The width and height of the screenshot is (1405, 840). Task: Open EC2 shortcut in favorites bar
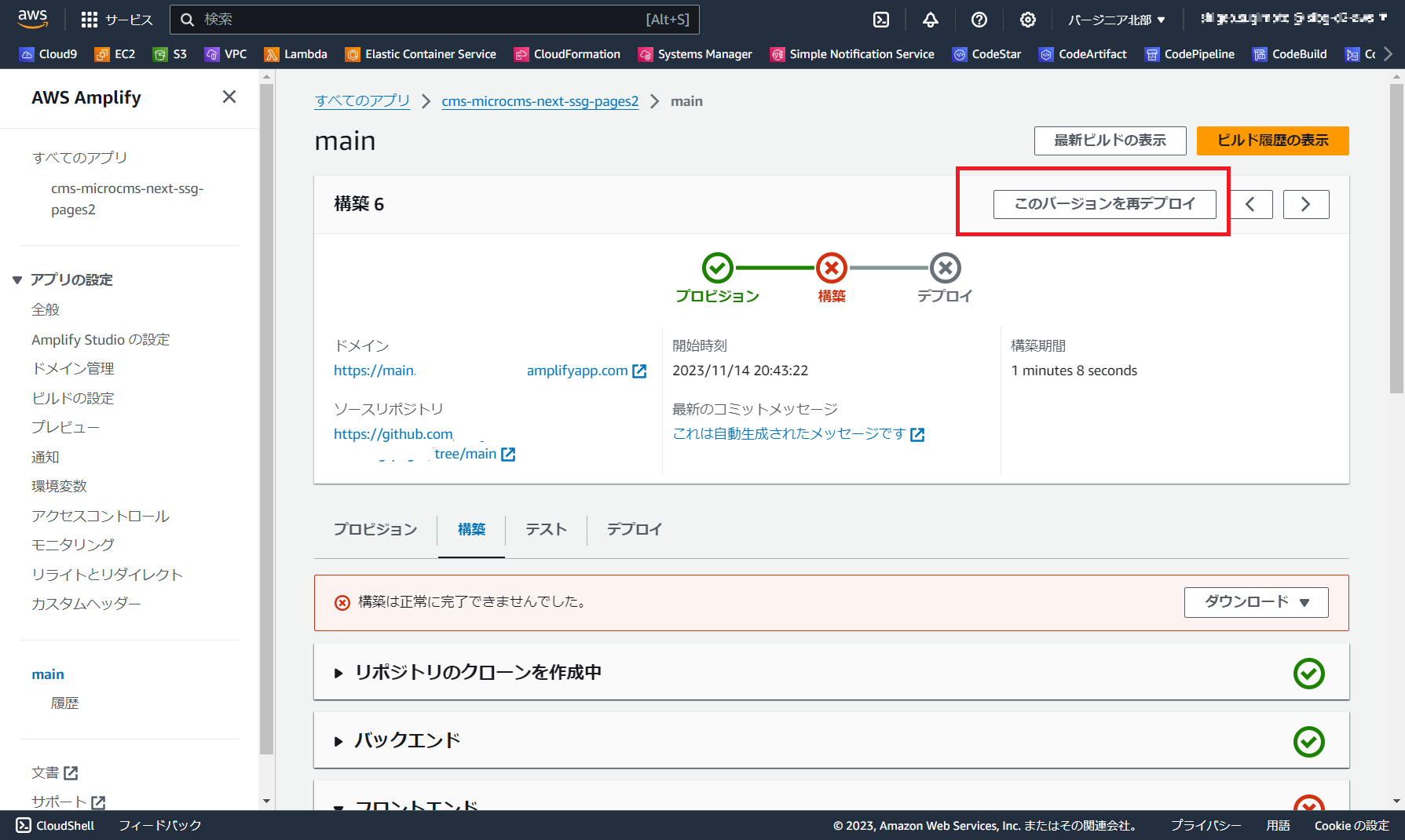[115, 54]
